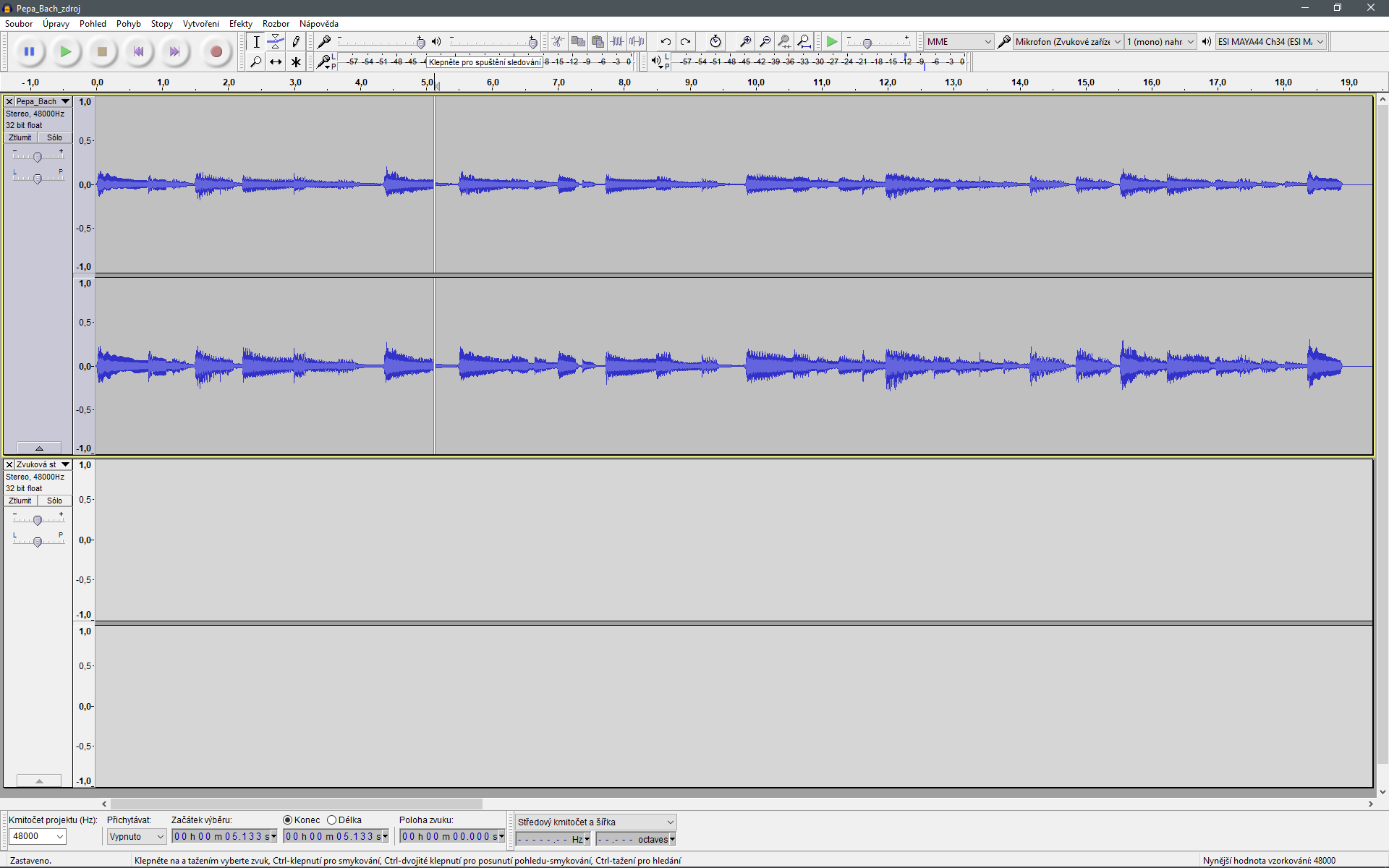Select the Selection (I-beam) tool

(256, 42)
